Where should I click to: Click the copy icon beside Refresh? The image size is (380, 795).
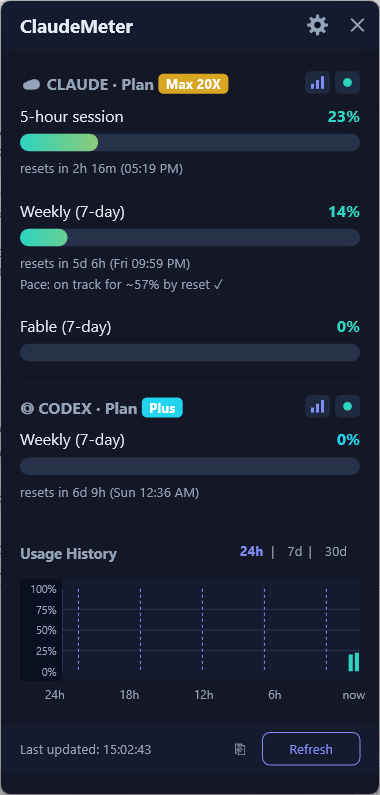(240, 749)
